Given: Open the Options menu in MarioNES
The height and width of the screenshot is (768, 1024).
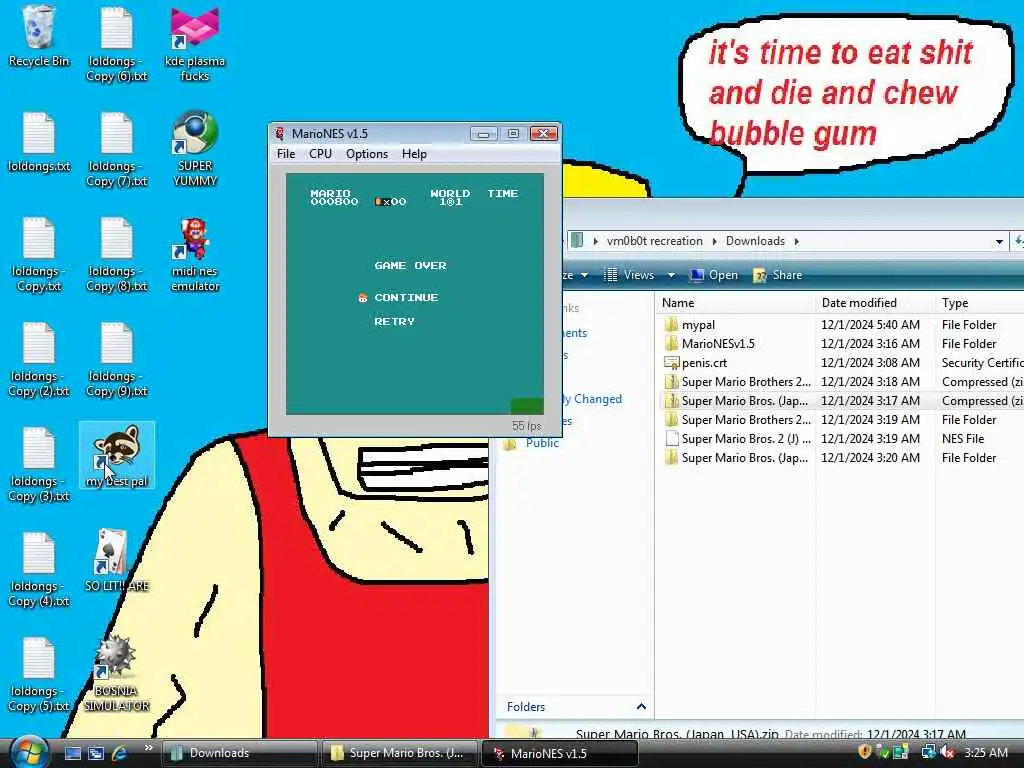Looking at the screenshot, I should [367, 153].
